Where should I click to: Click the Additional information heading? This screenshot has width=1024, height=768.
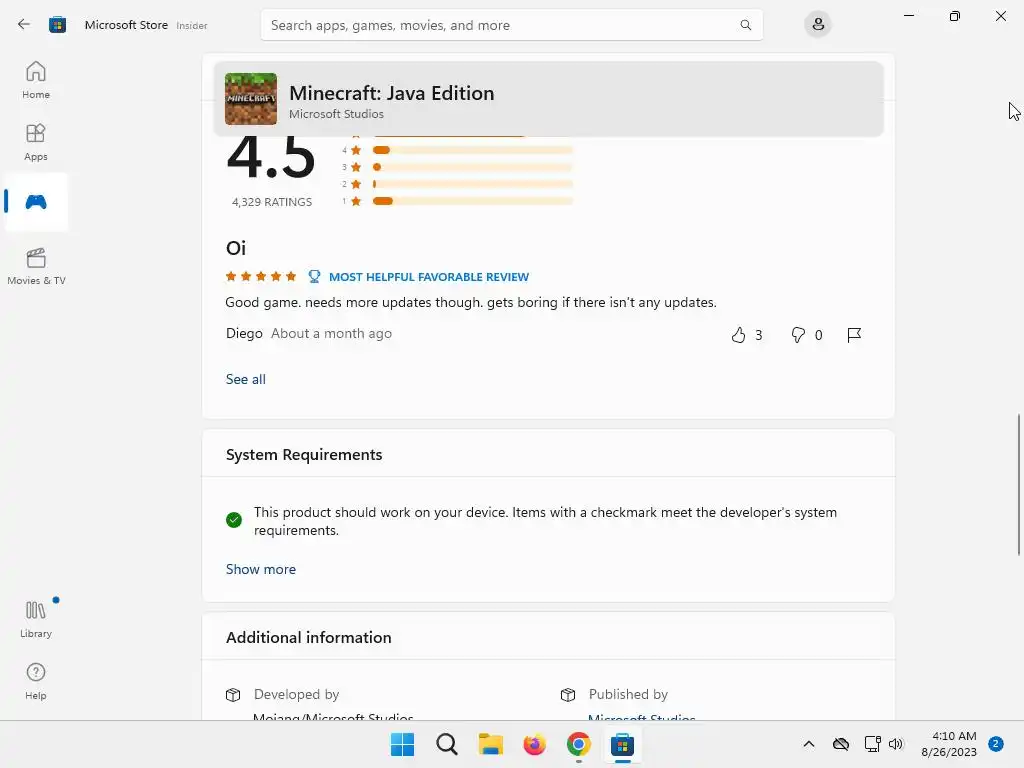click(x=308, y=637)
